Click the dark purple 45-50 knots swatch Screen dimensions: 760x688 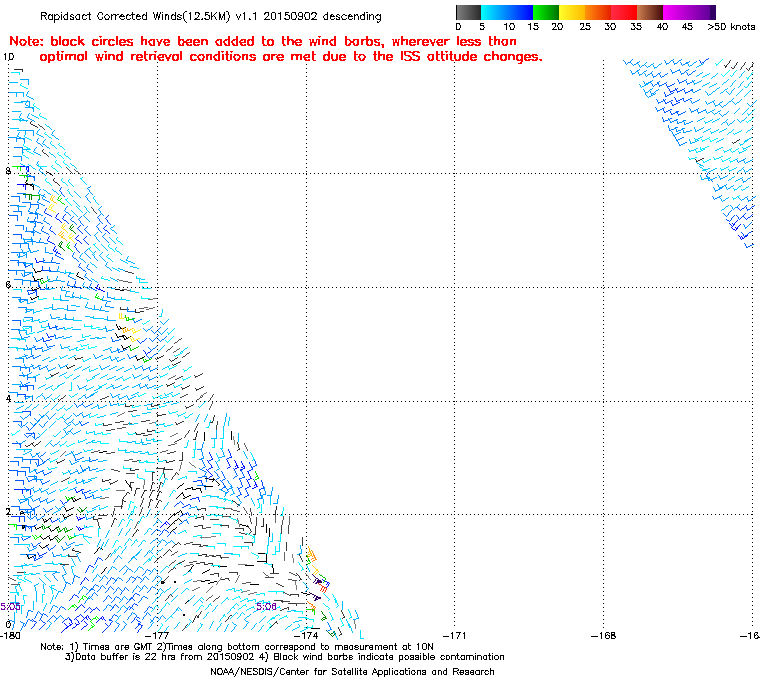(703, 12)
